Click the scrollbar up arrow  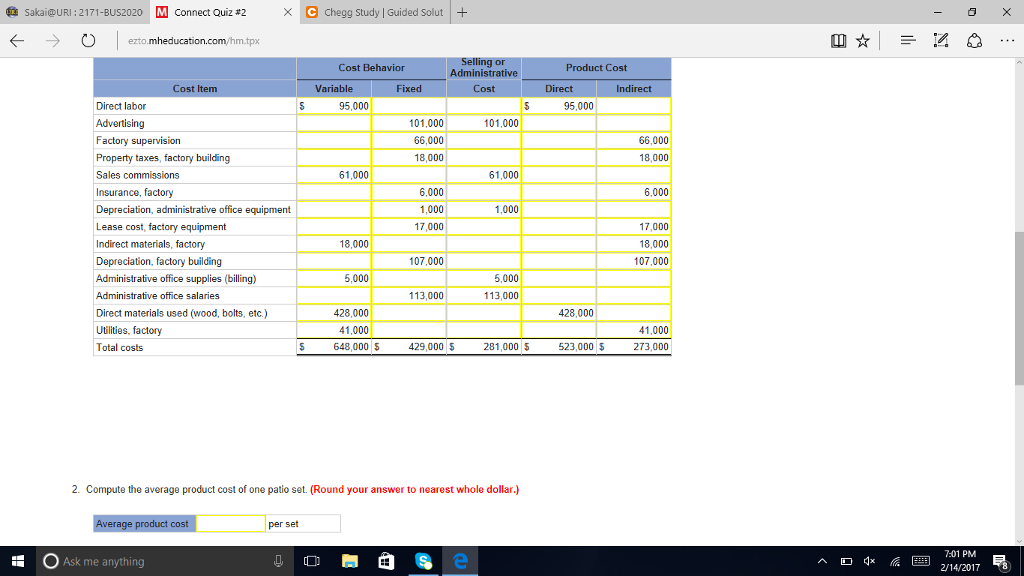click(x=1019, y=63)
